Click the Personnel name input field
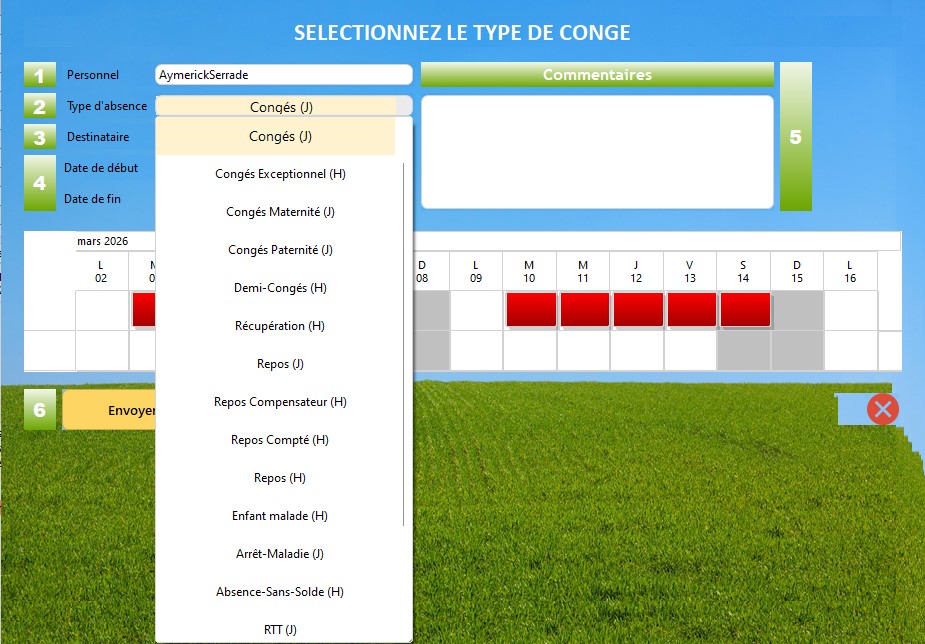This screenshot has width=925, height=644. click(284, 75)
